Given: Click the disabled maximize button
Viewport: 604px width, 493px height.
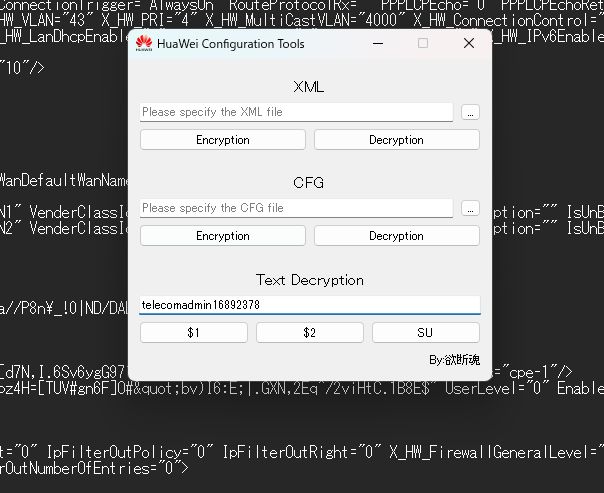Looking at the screenshot, I should [423, 43].
